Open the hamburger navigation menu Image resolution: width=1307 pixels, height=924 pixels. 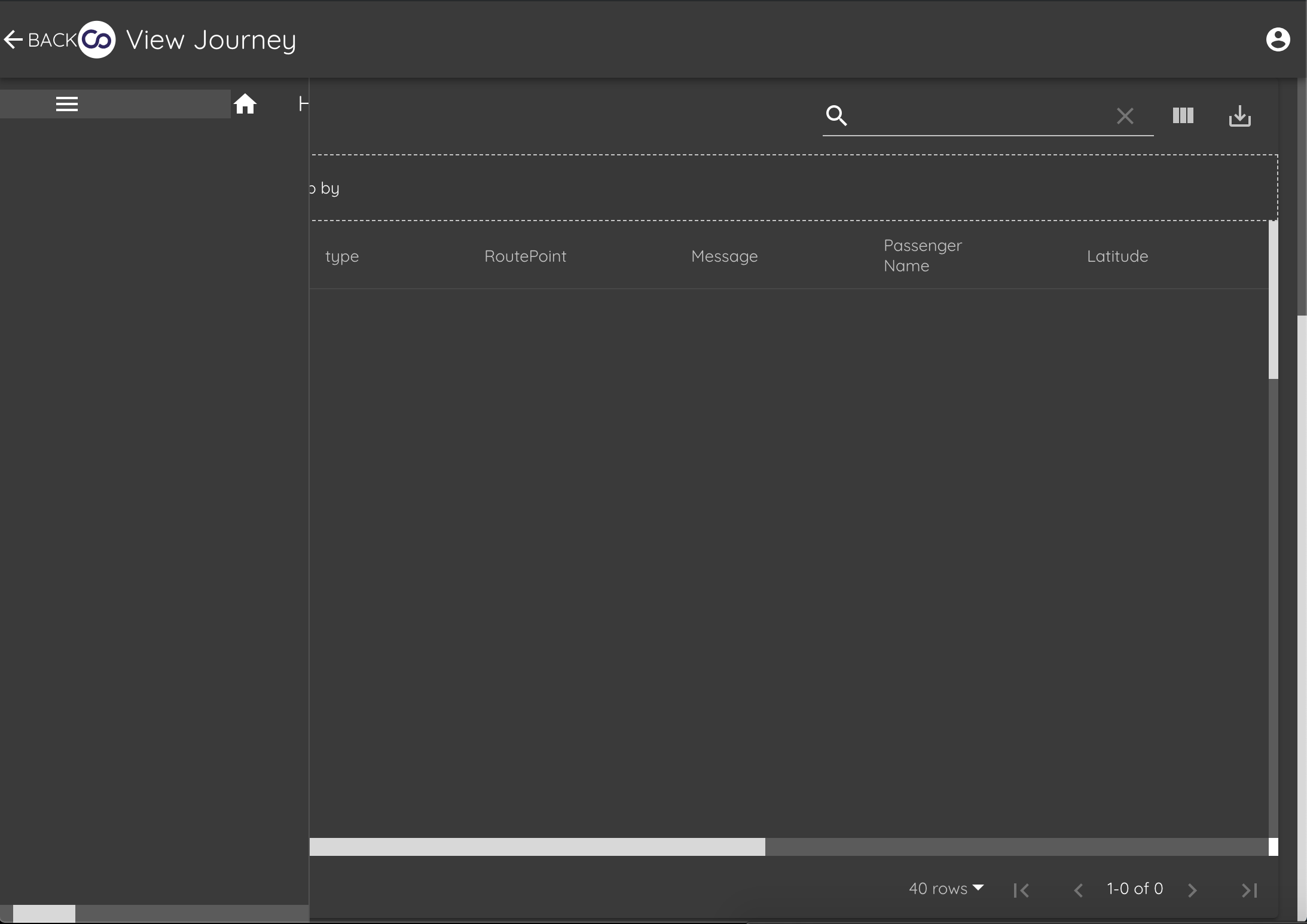[66, 103]
